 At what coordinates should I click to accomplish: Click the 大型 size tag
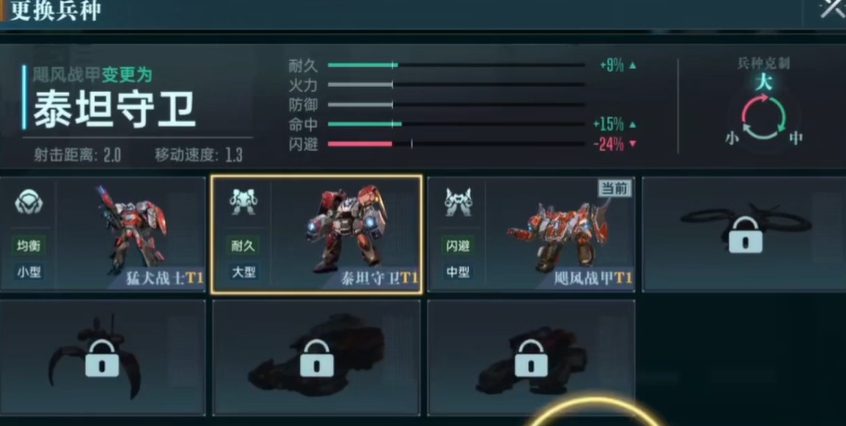tap(243, 272)
